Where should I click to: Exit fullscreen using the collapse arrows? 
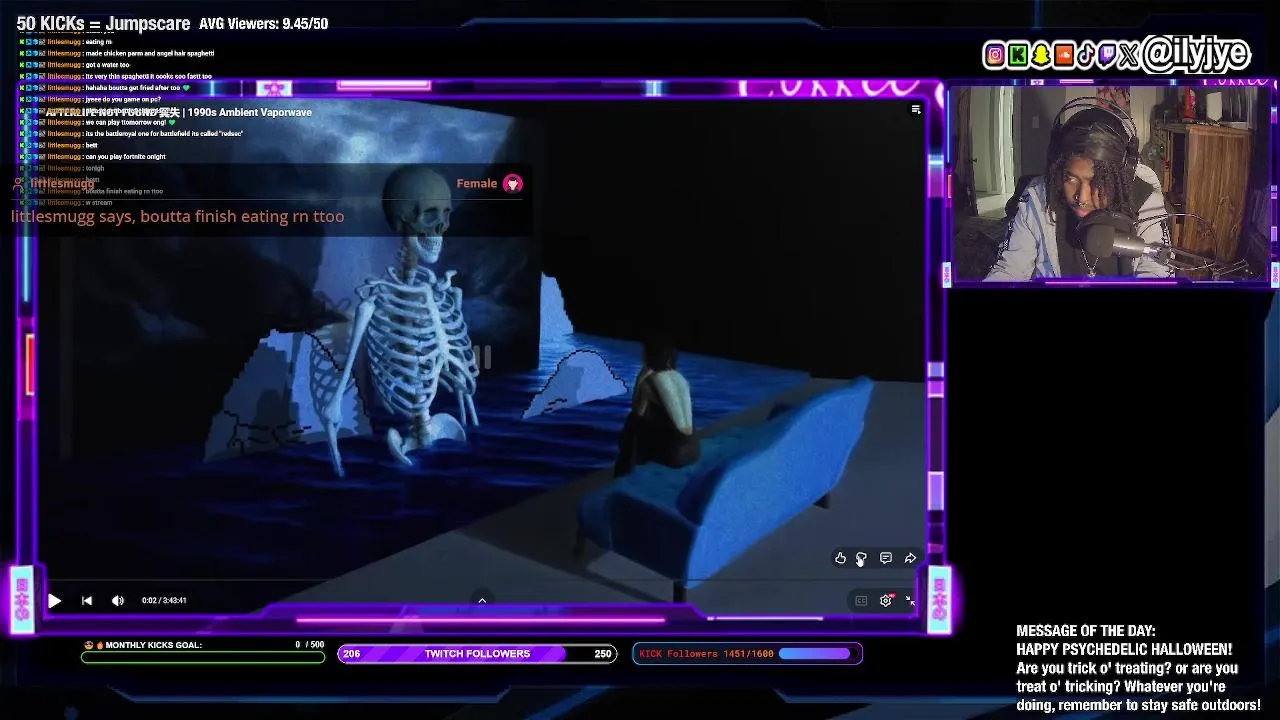tap(910, 601)
